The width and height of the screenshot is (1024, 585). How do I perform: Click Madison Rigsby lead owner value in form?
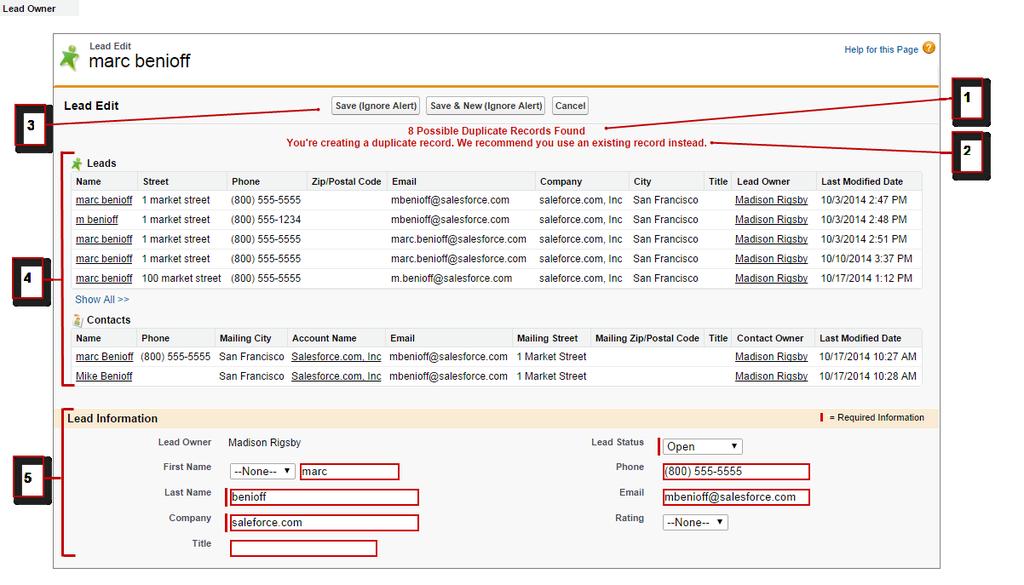(x=264, y=443)
